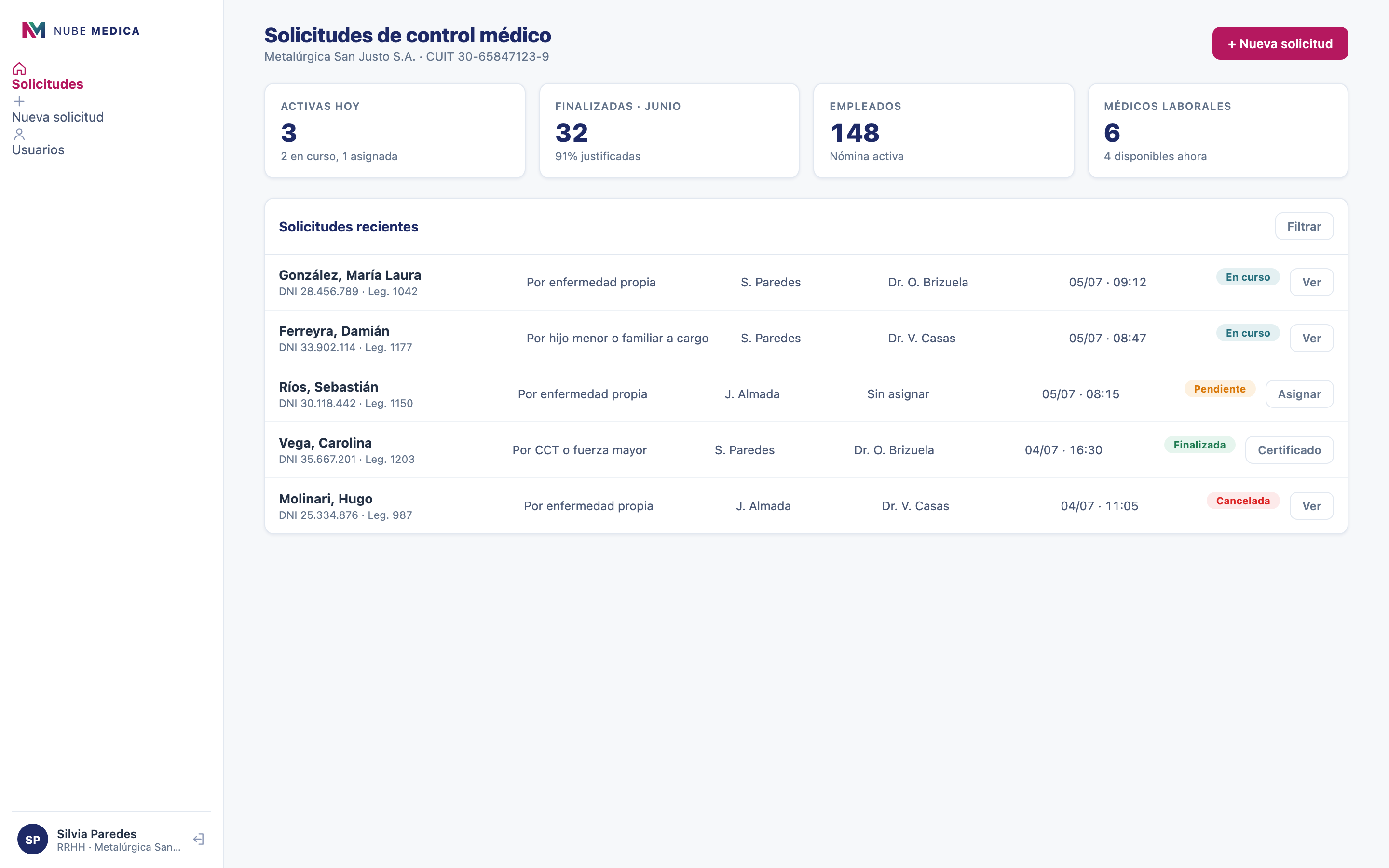Click the + Nueva solicitud button

[x=1280, y=43]
